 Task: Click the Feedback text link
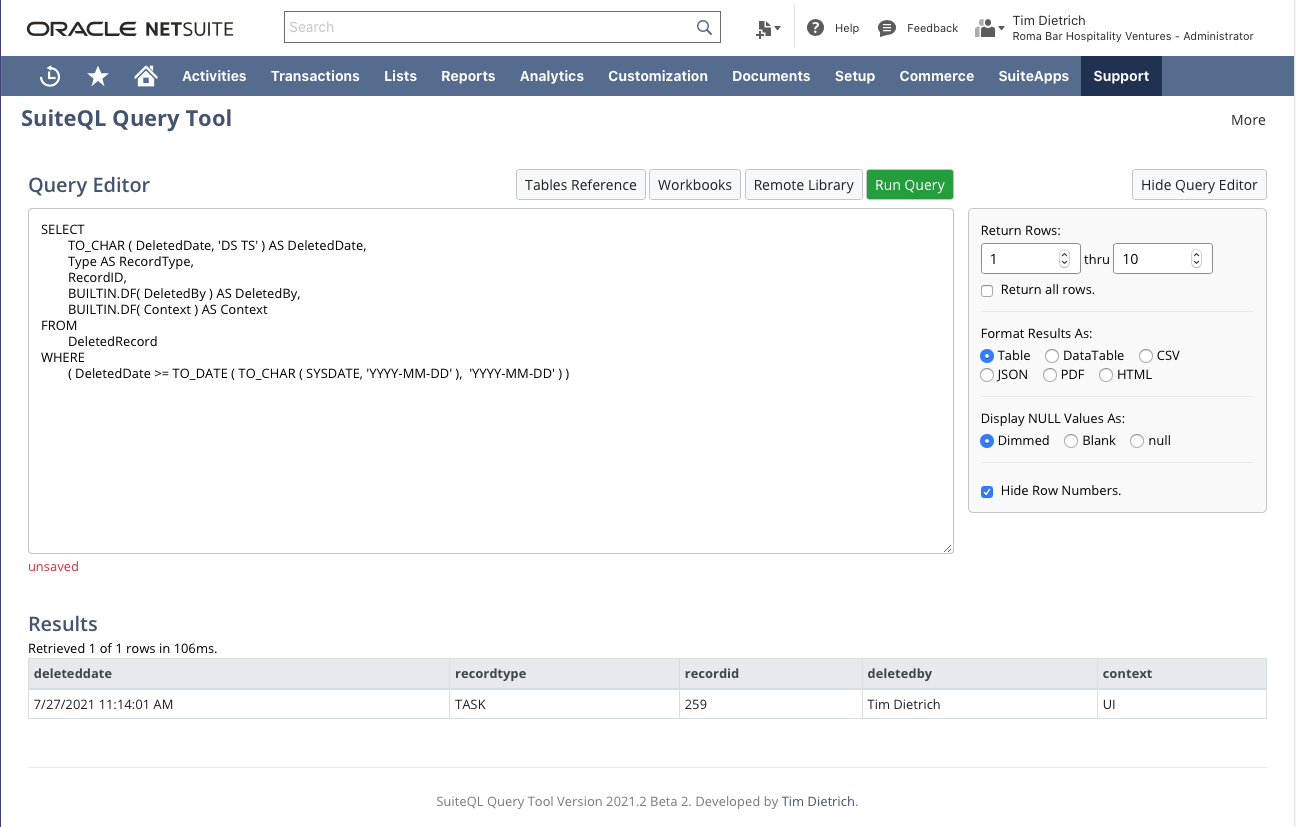932,28
